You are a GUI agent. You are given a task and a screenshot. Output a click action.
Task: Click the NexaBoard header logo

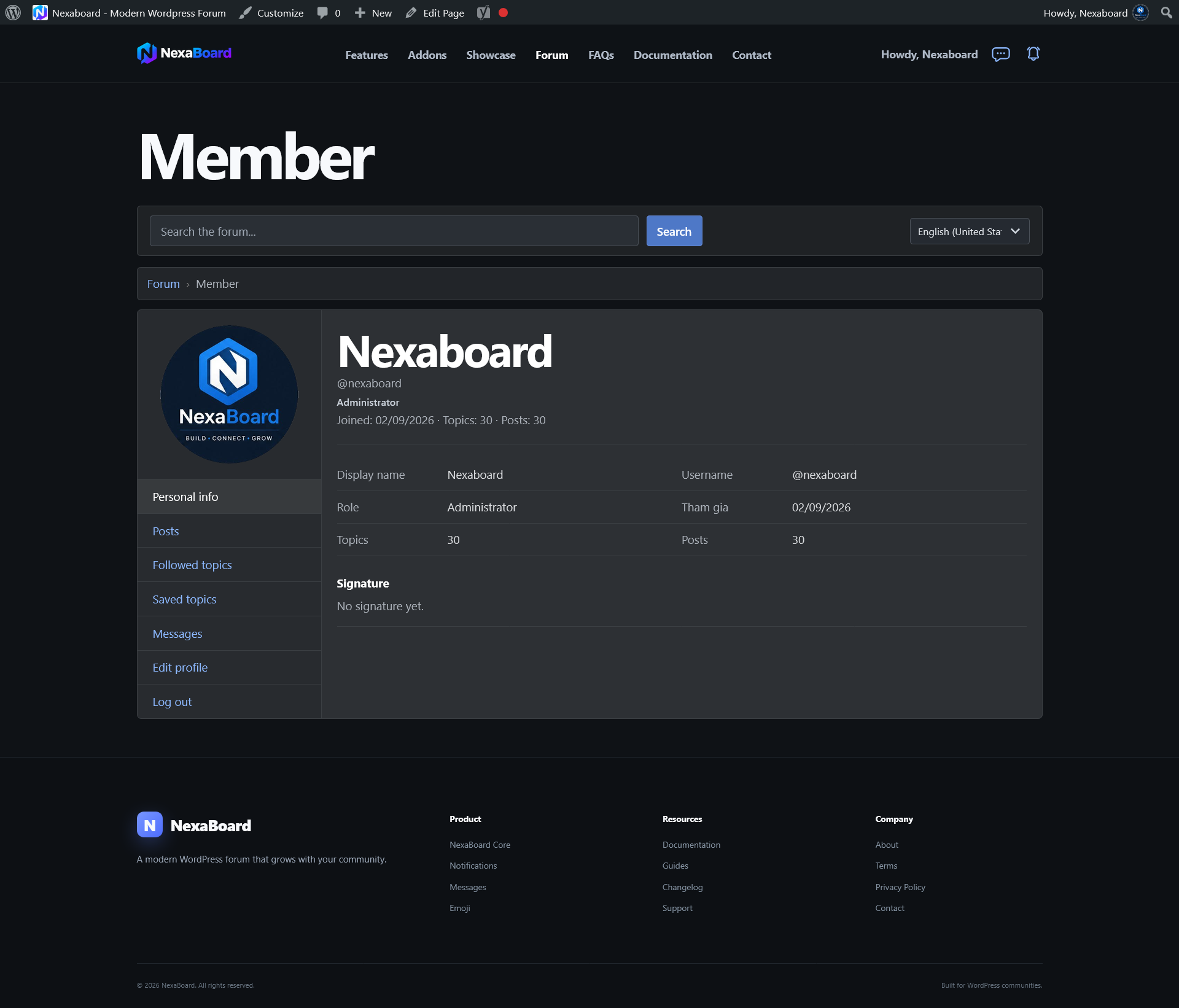184,53
